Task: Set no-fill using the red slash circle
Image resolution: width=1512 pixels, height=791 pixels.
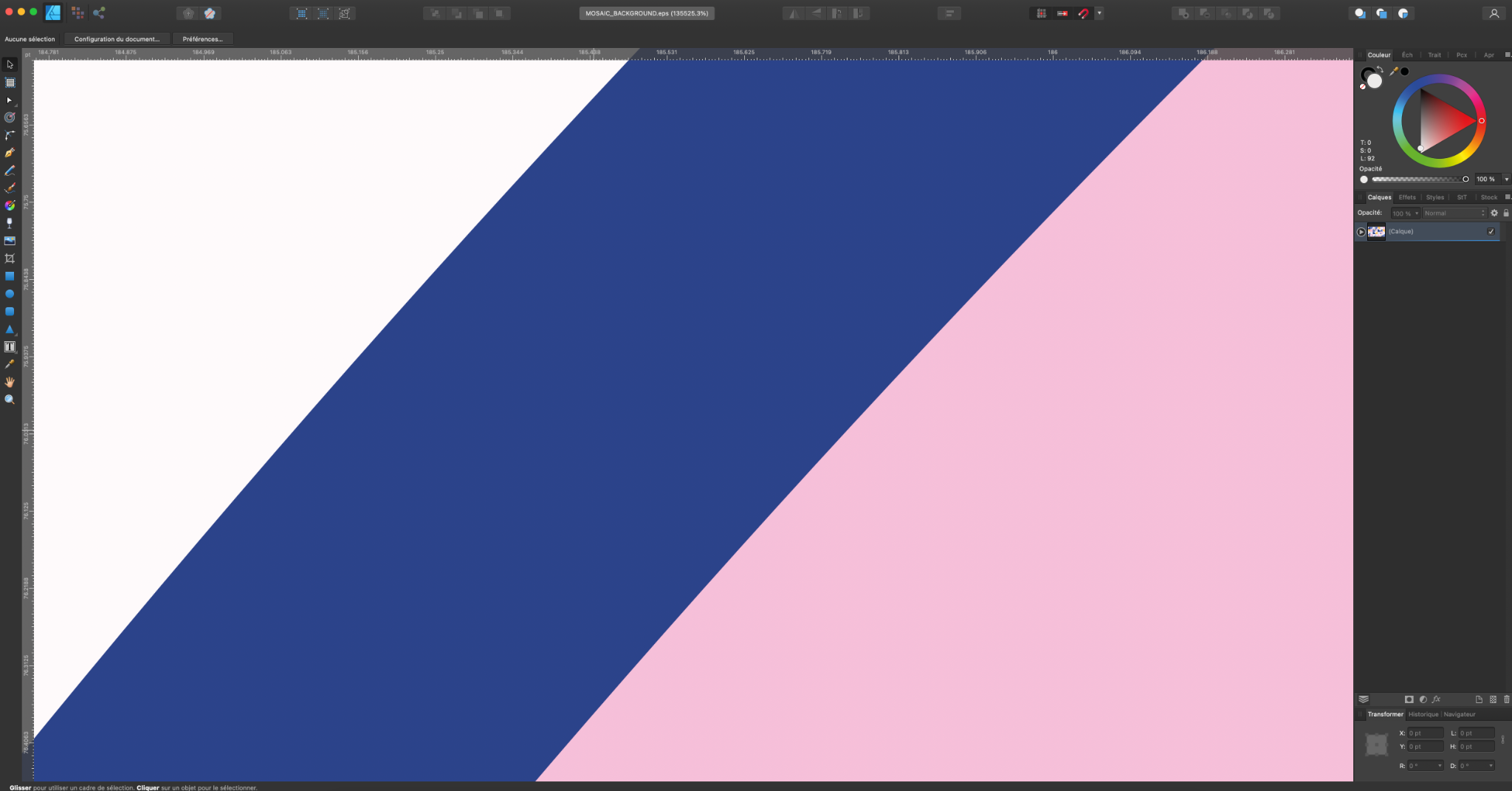Action: point(1363,86)
